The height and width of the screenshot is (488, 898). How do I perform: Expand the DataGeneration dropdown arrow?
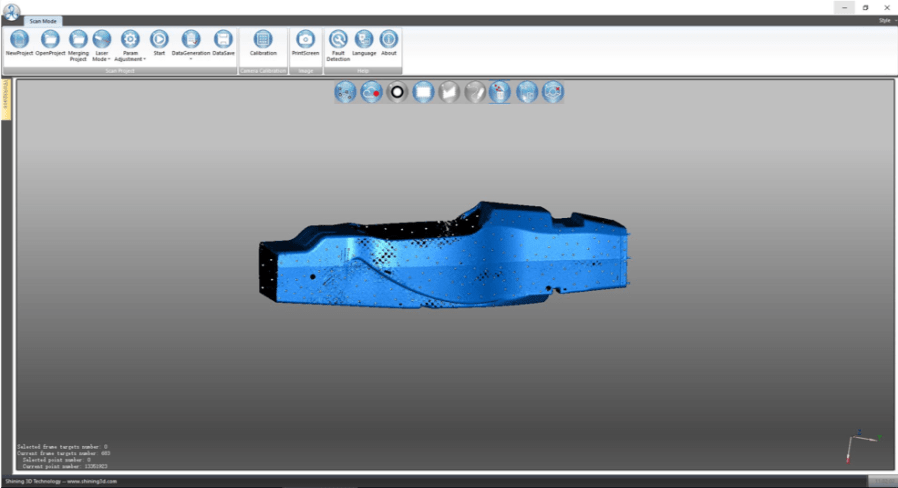[x=191, y=59]
